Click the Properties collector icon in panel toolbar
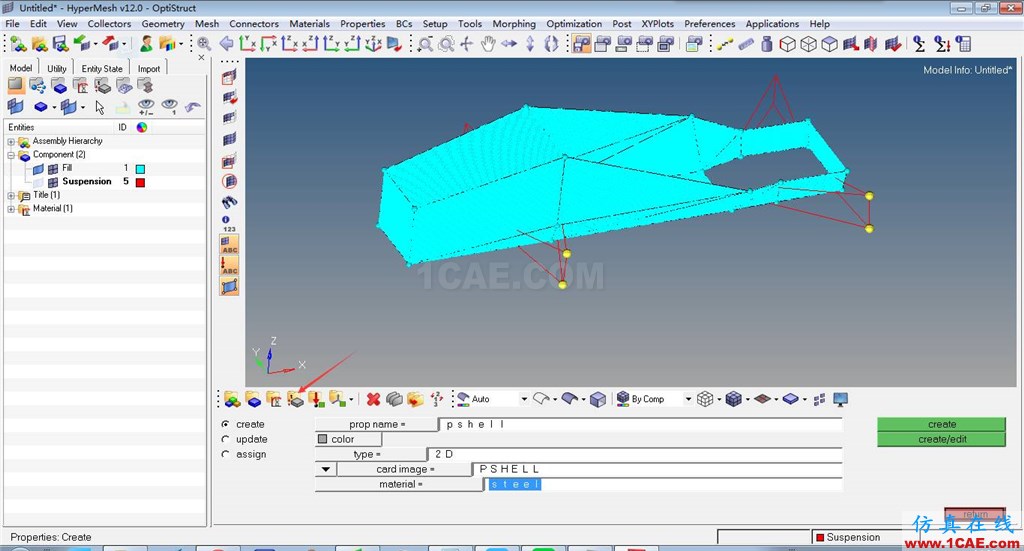 [295, 399]
